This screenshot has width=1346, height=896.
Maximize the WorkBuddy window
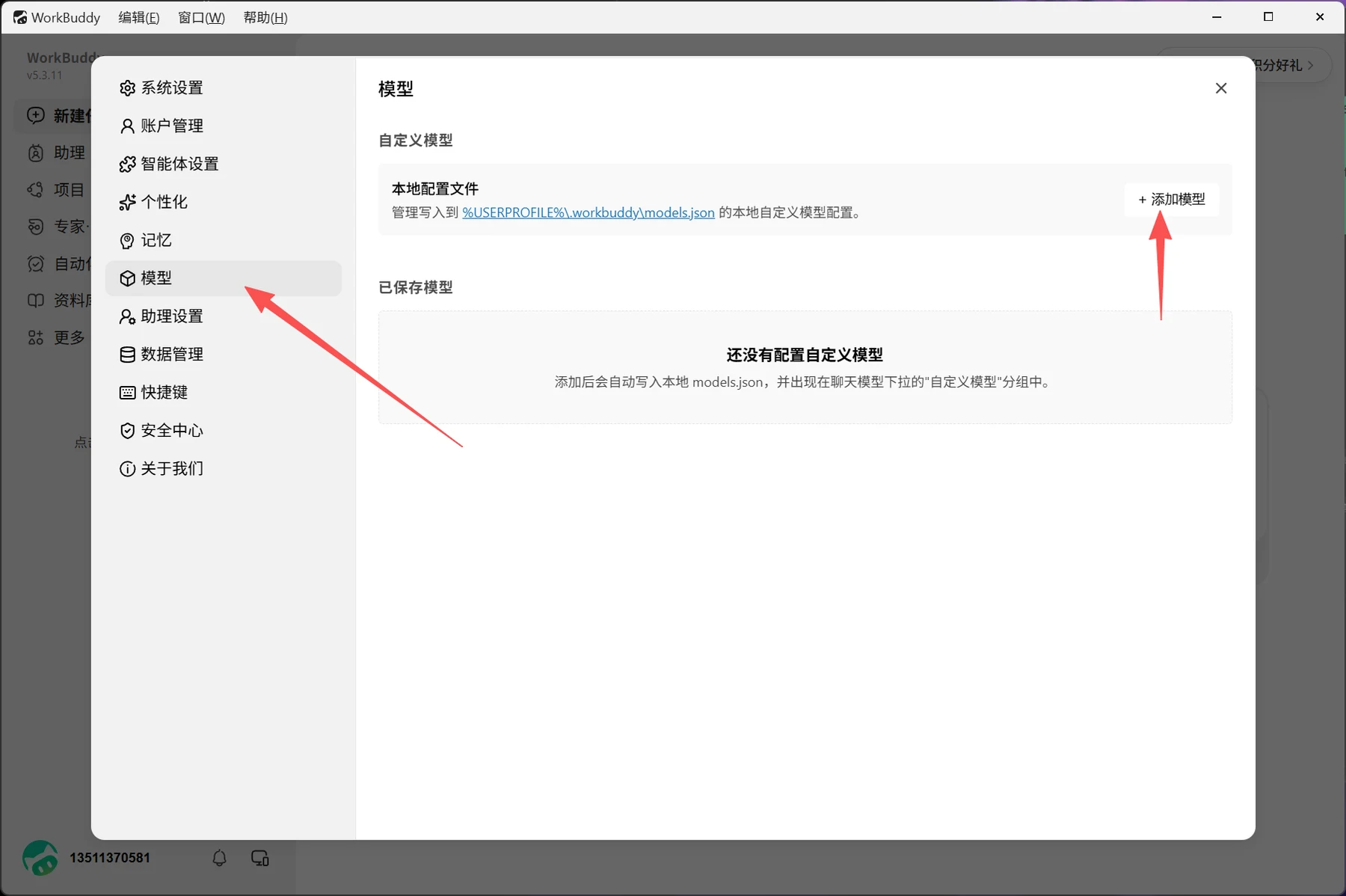(1268, 16)
